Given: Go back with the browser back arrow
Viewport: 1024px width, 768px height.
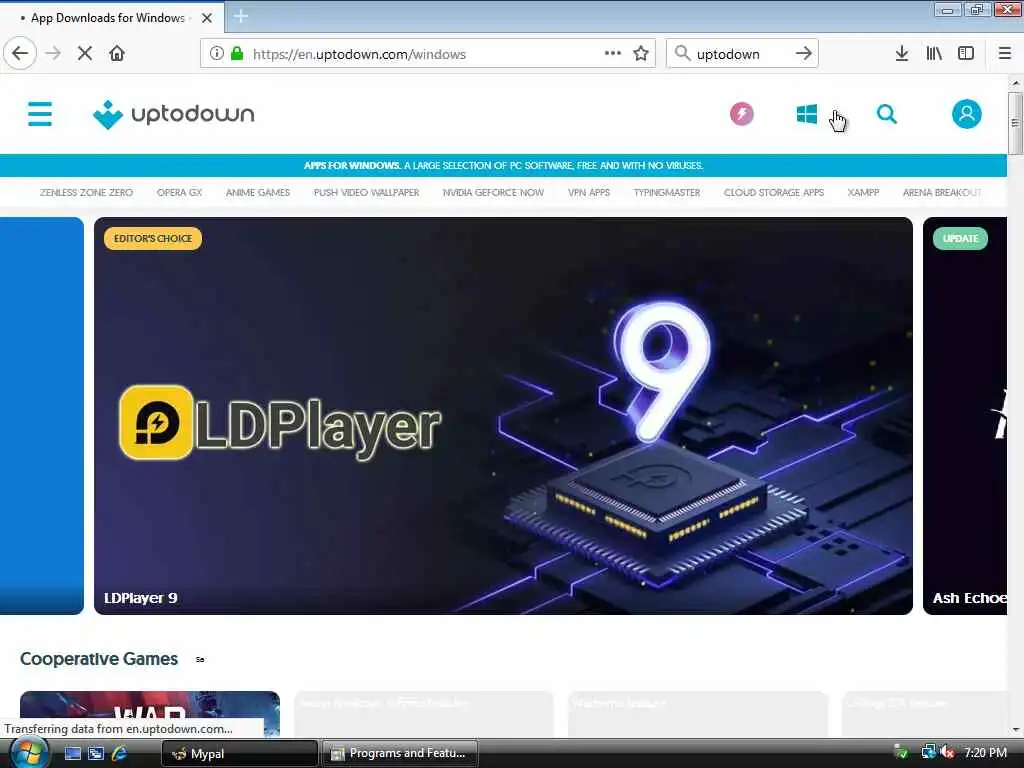Looking at the screenshot, I should (x=20, y=54).
